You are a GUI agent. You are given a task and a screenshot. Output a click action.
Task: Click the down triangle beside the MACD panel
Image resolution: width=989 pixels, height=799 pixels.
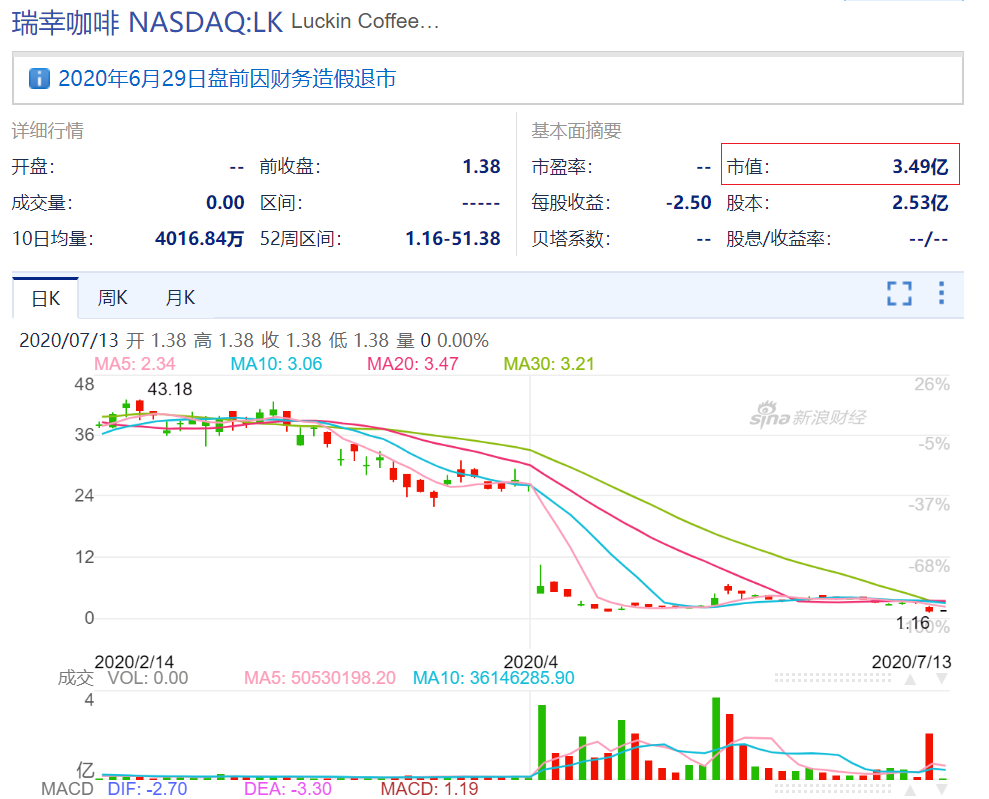(x=942, y=790)
